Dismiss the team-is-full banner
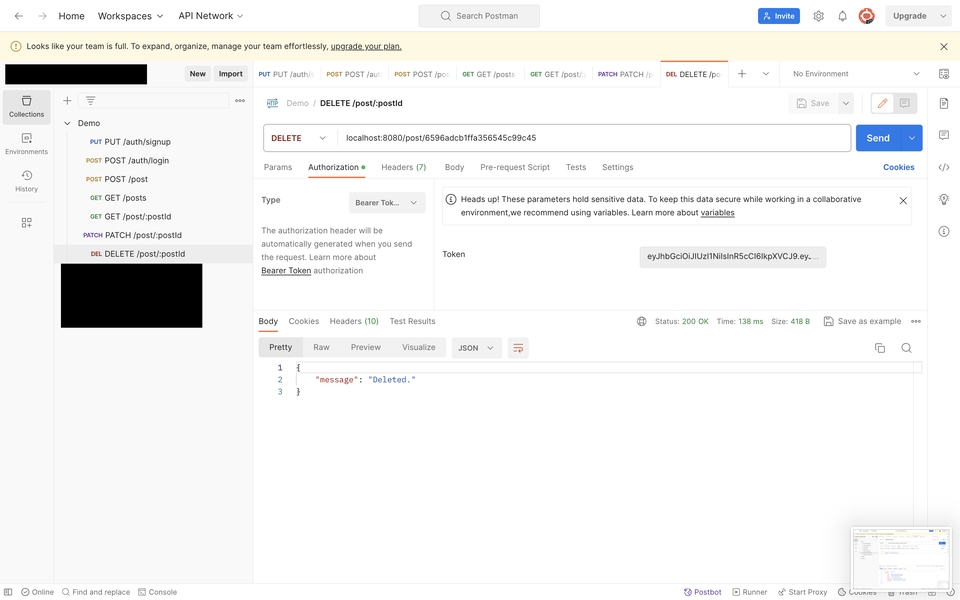Viewport: 960px width, 600px height. [943, 47]
